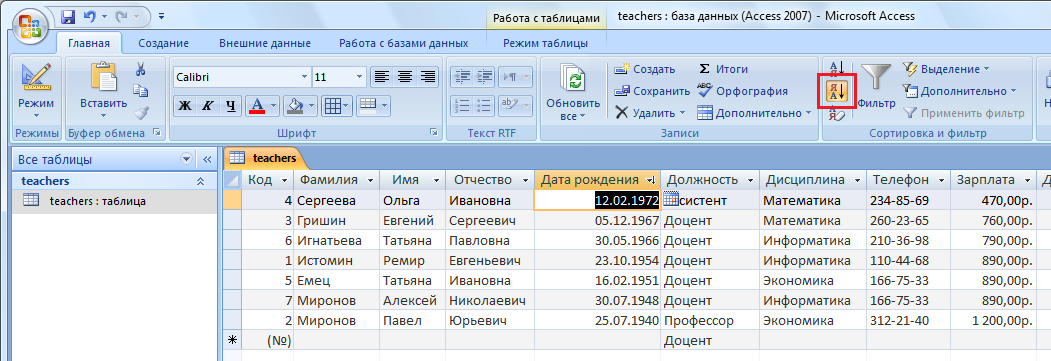
Task: Align text left in Шрифт group
Action: 382,76
